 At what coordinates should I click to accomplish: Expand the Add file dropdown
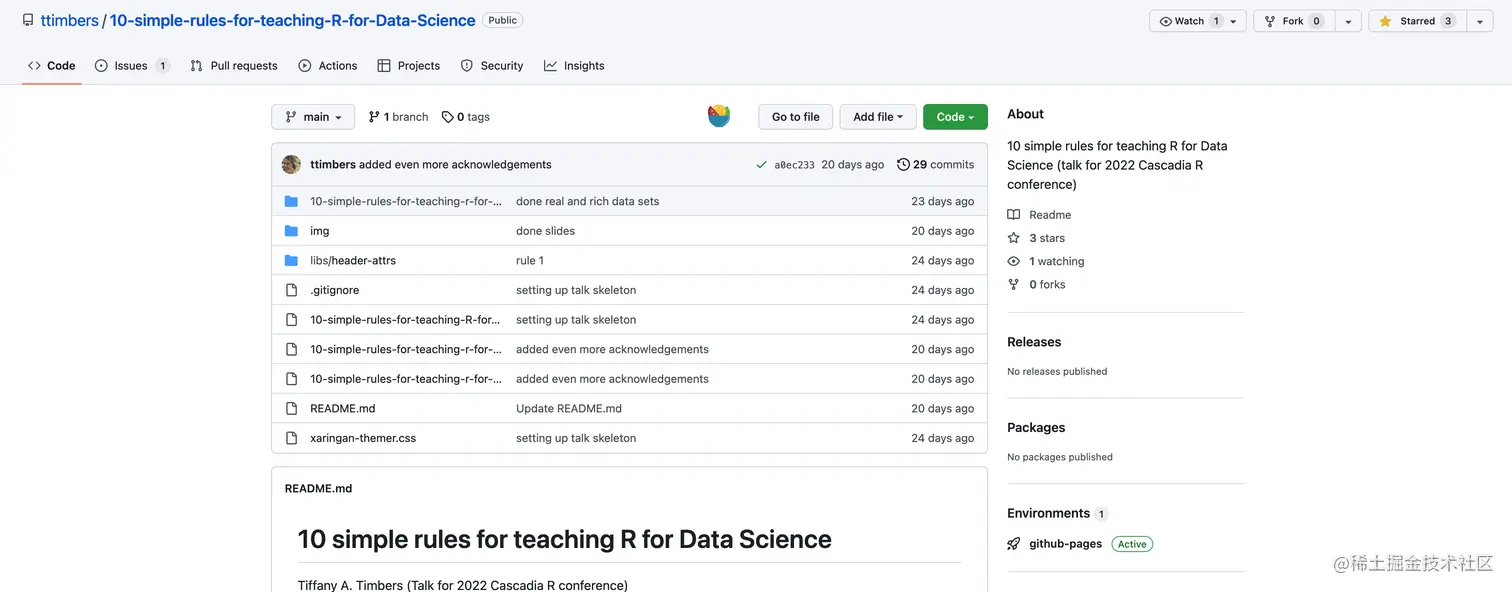877,116
